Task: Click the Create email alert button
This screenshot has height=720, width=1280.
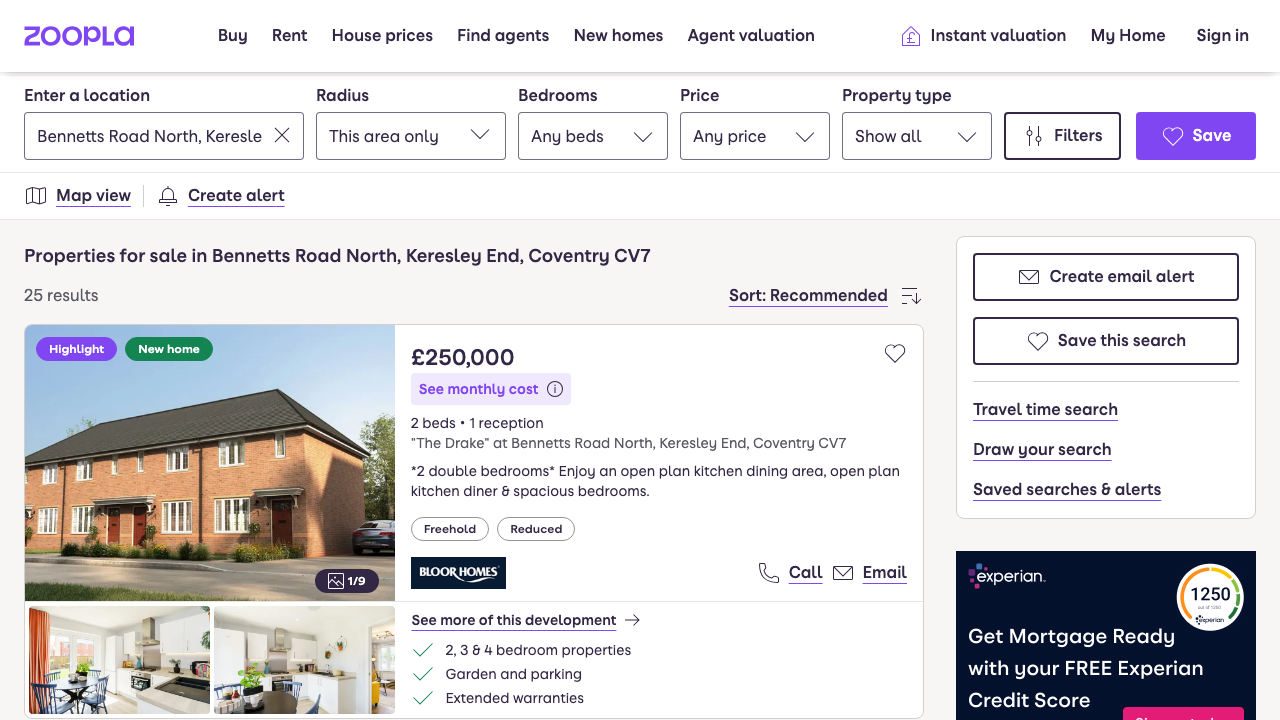Action: 1105,277
